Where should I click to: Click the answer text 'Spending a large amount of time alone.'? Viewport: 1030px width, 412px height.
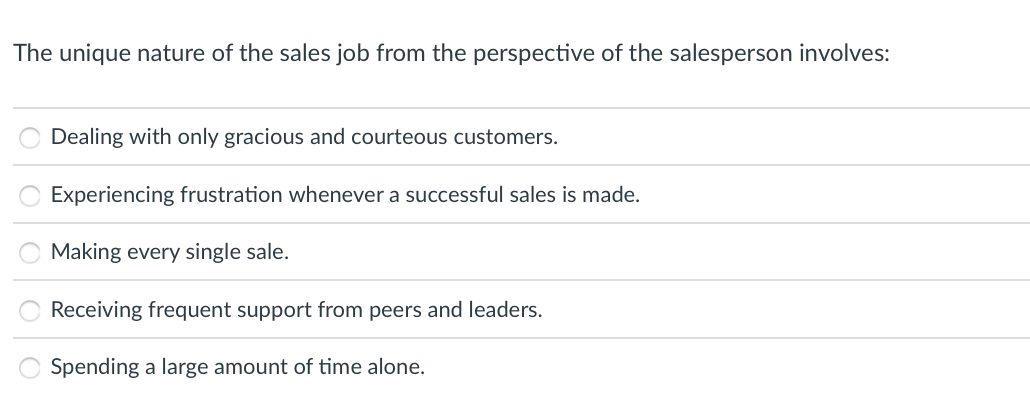click(x=238, y=367)
